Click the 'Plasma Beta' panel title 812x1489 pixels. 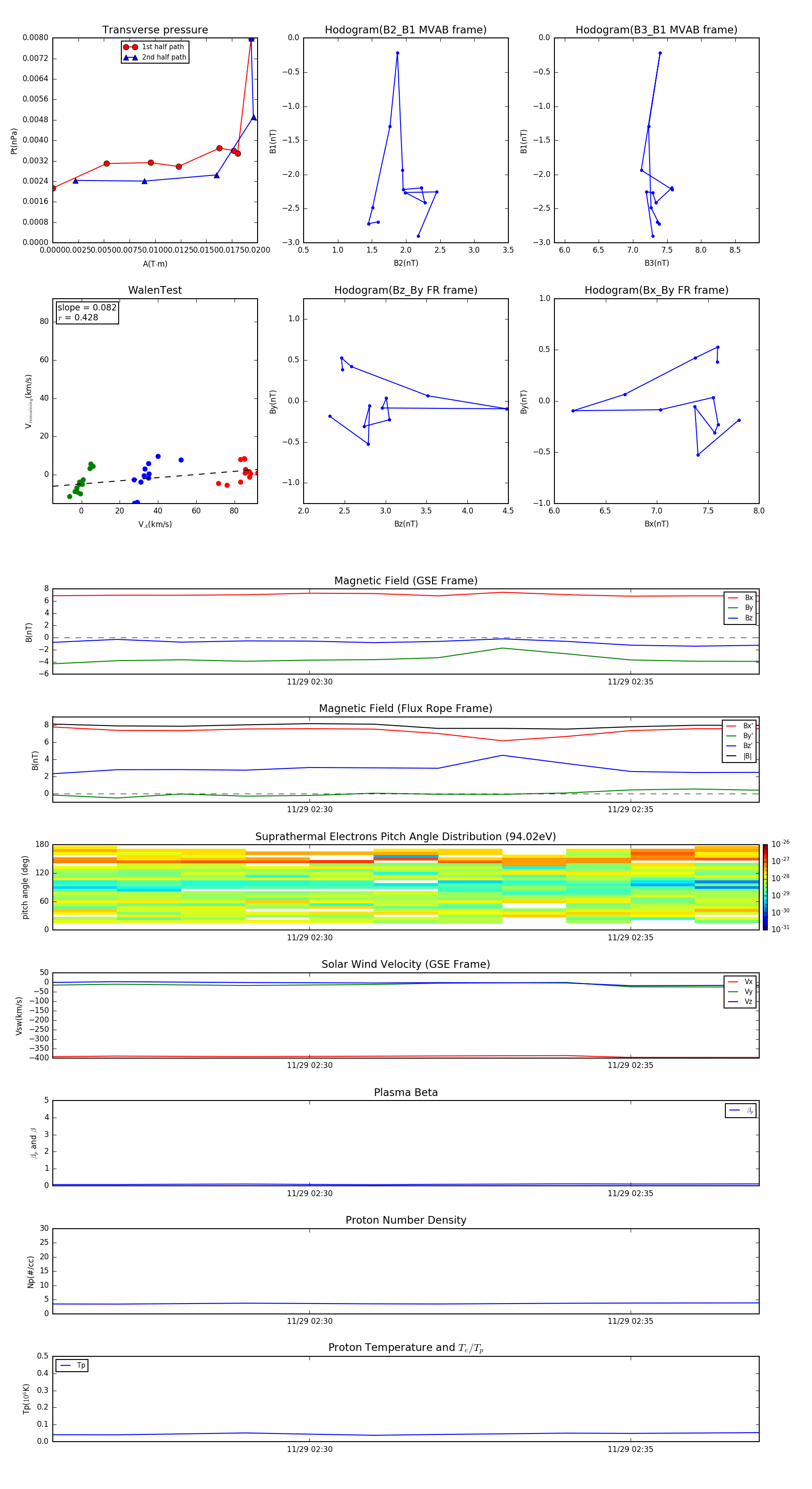coord(406,1092)
